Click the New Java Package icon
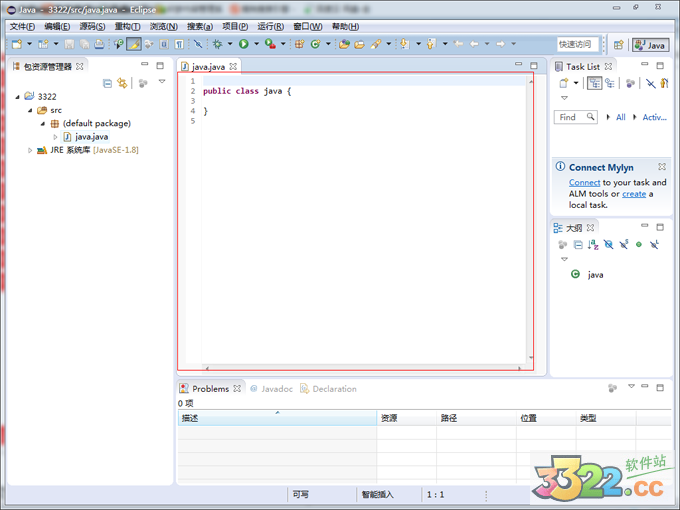 [299, 44]
